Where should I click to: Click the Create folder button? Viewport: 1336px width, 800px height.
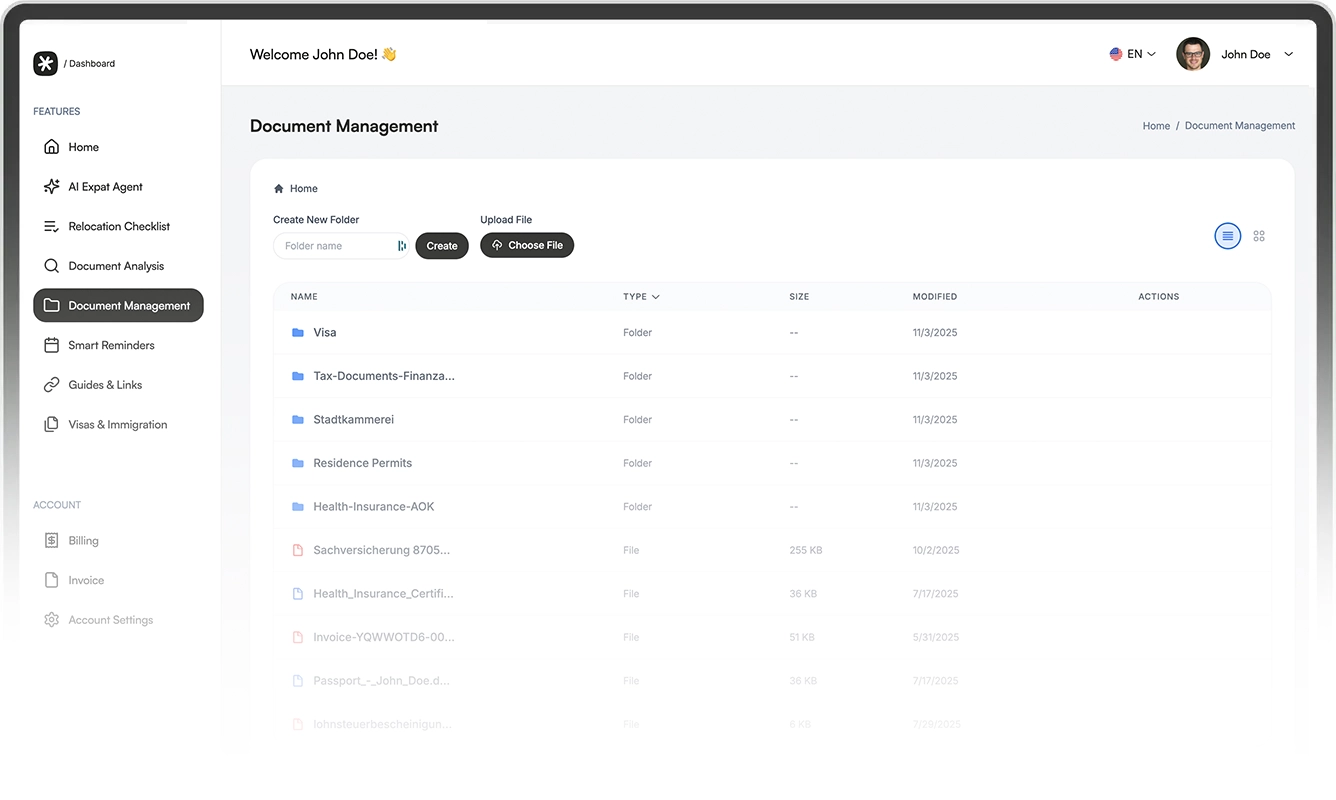point(442,246)
